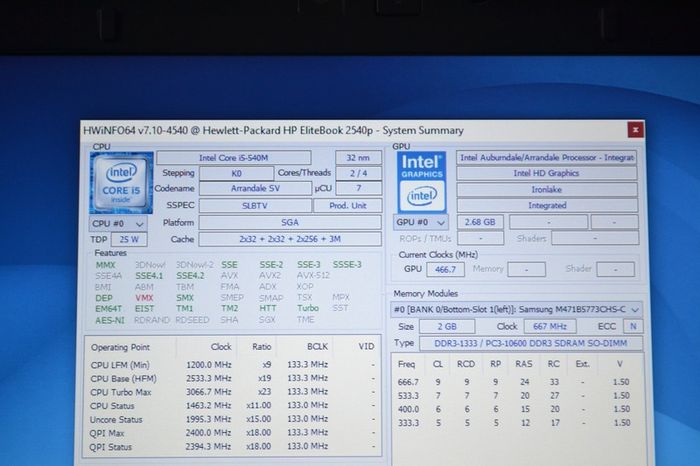Click the 333.3 memory timing frequency

click(408, 423)
